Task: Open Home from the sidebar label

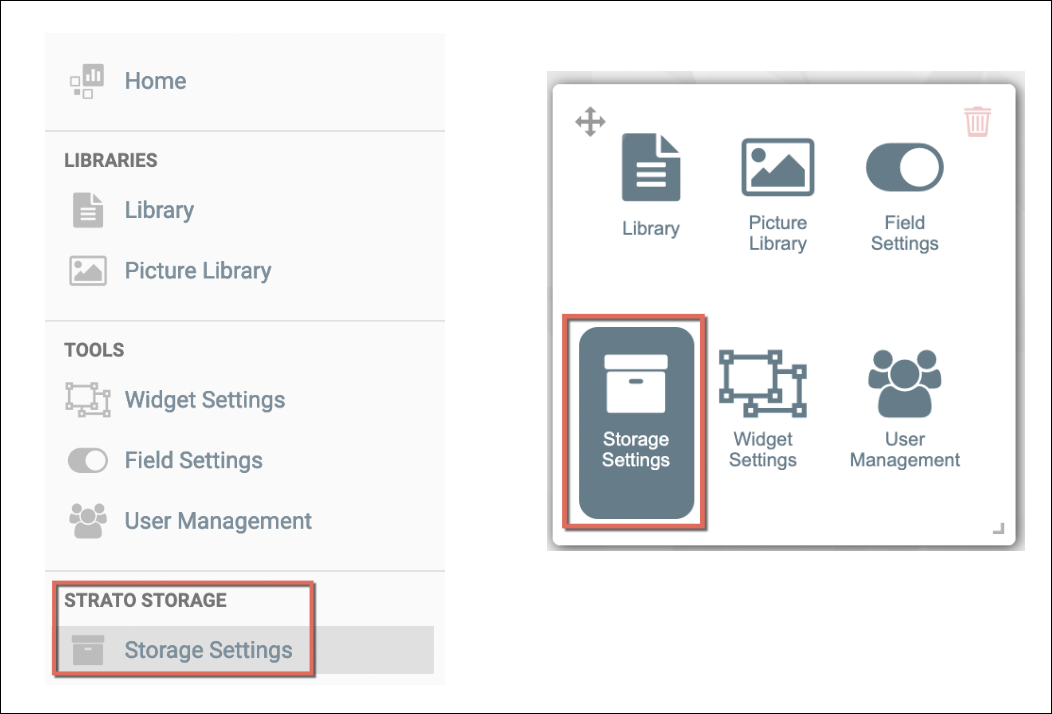Action: tap(155, 81)
